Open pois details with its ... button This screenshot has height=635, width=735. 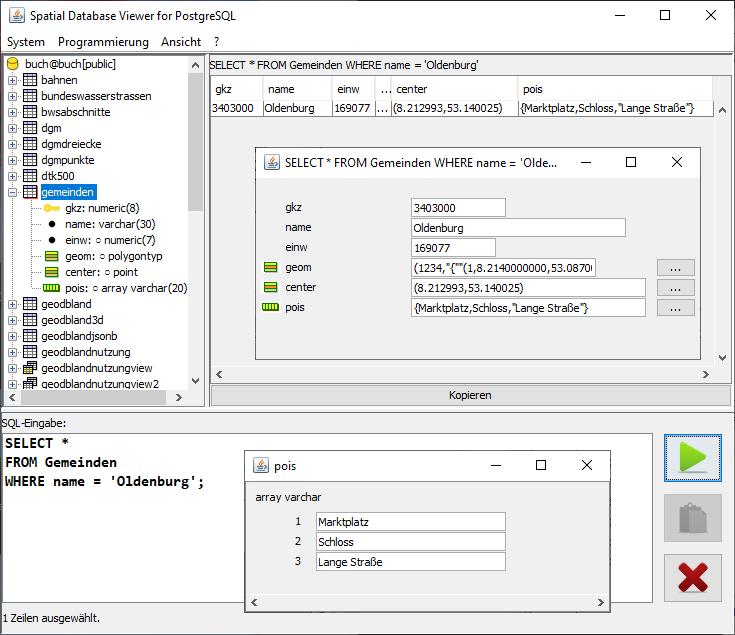[x=675, y=308]
